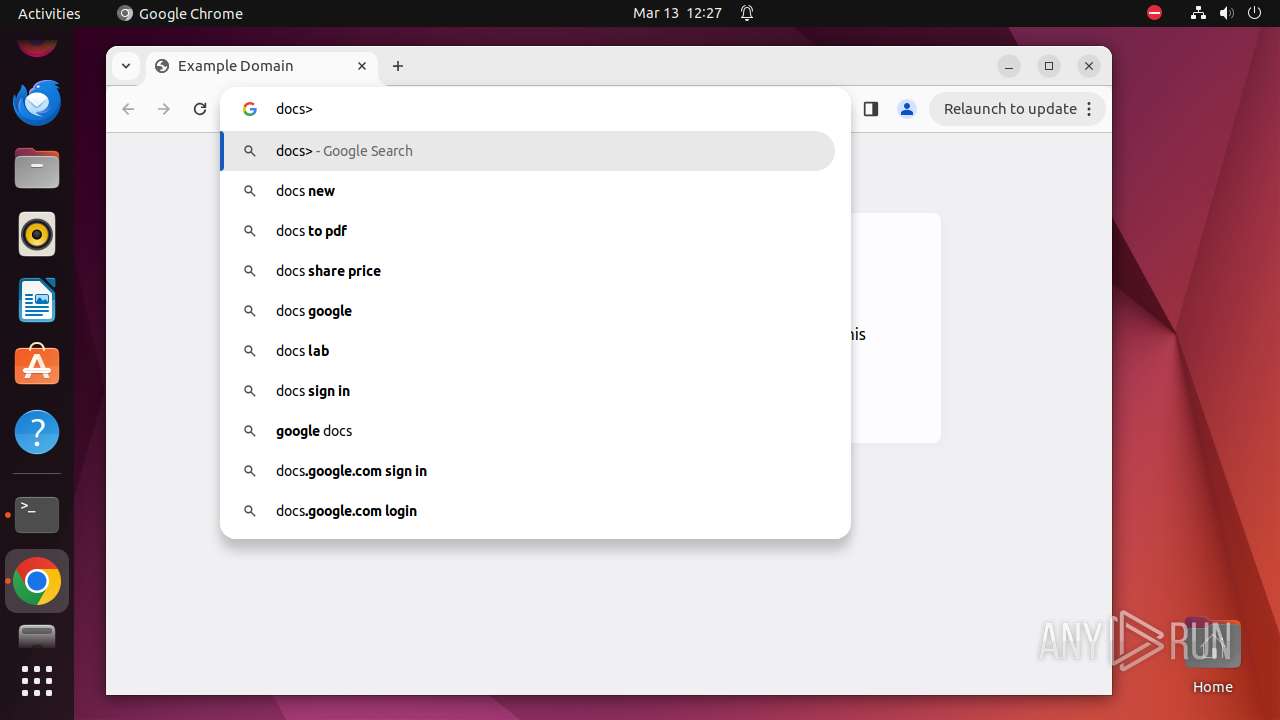Viewport: 1280px width, 720px height.
Task: Open the Chrome profile menu
Action: (x=907, y=109)
